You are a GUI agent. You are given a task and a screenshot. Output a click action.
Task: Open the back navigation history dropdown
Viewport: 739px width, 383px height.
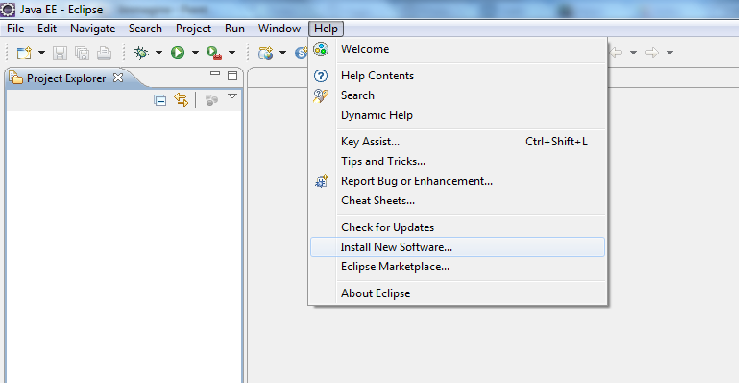[x=633, y=53]
